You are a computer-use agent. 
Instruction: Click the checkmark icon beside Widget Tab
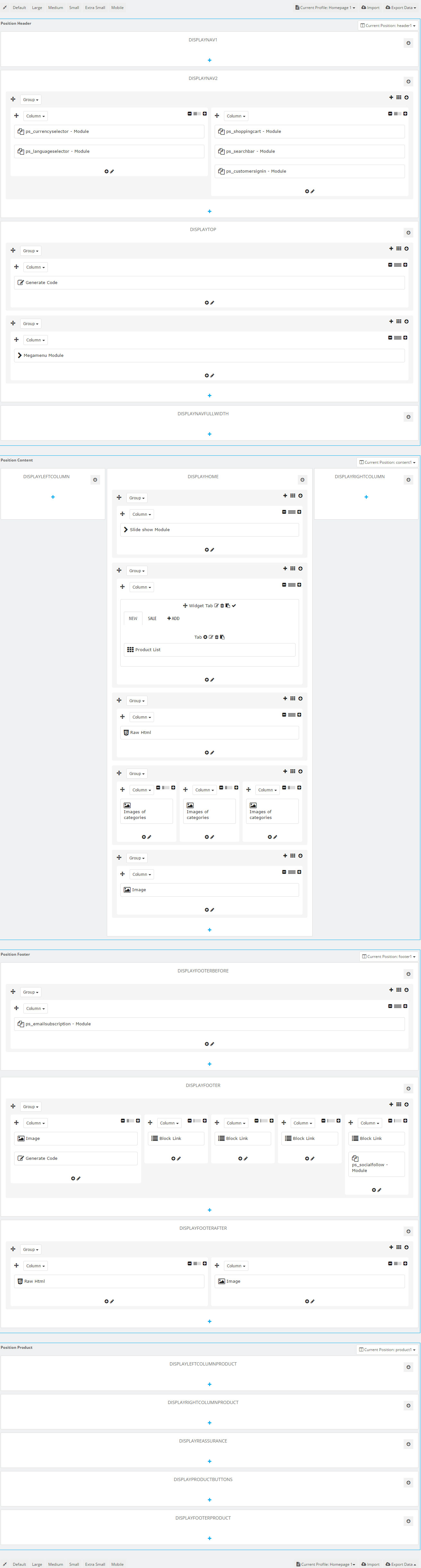click(234, 606)
